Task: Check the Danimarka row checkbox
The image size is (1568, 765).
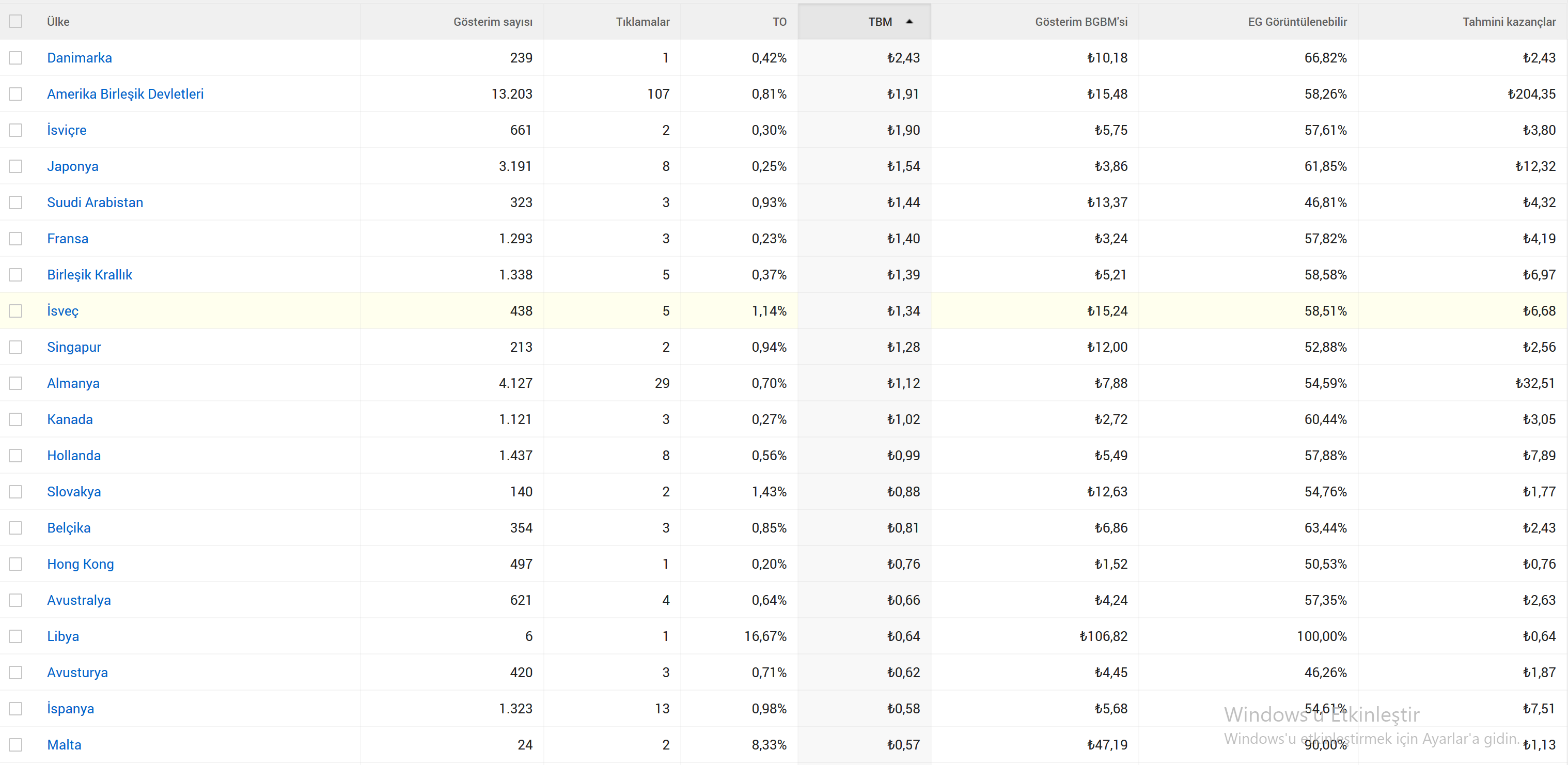Action: pyautogui.click(x=16, y=58)
